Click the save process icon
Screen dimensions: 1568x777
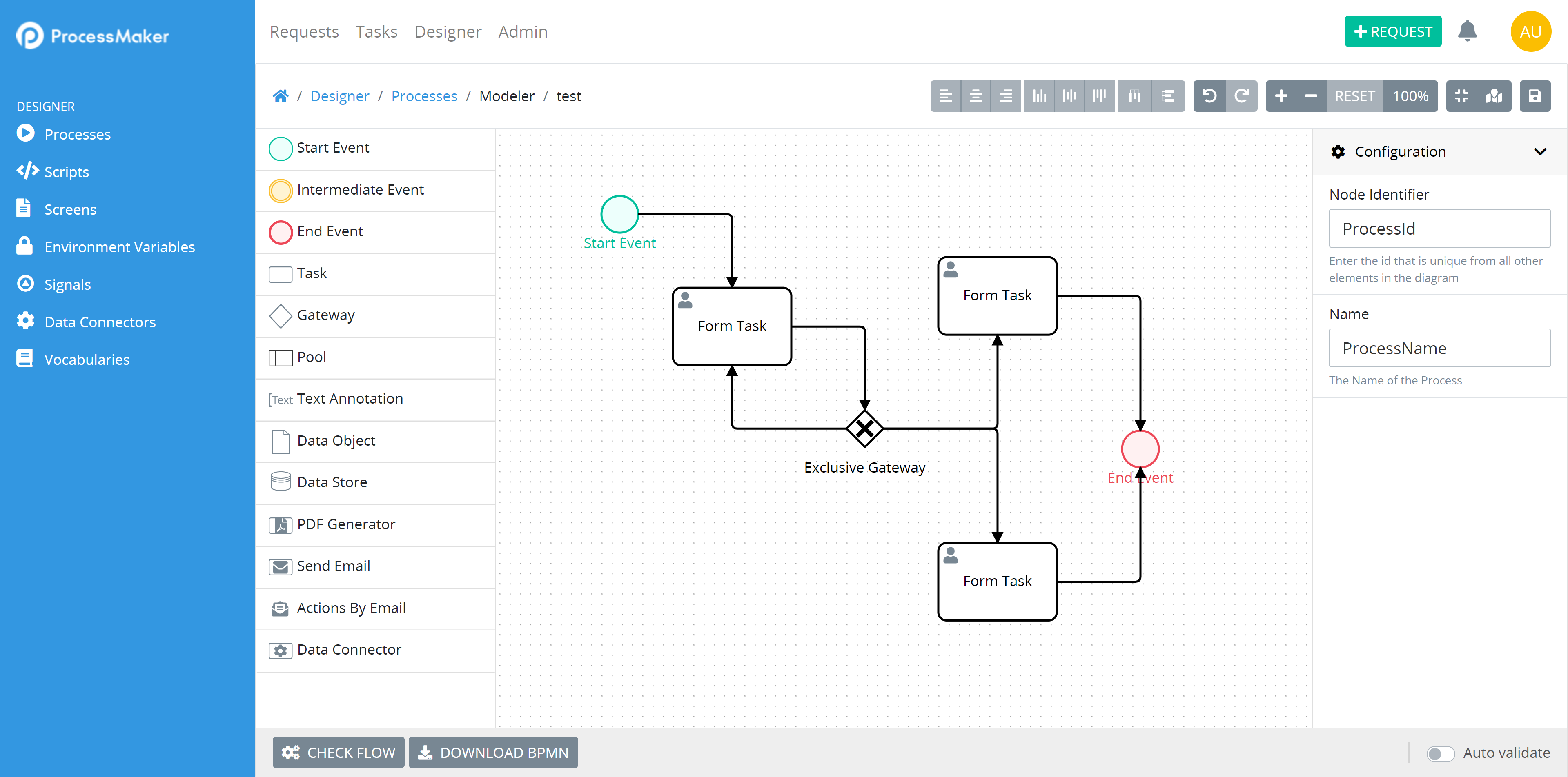coord(1534,96)
